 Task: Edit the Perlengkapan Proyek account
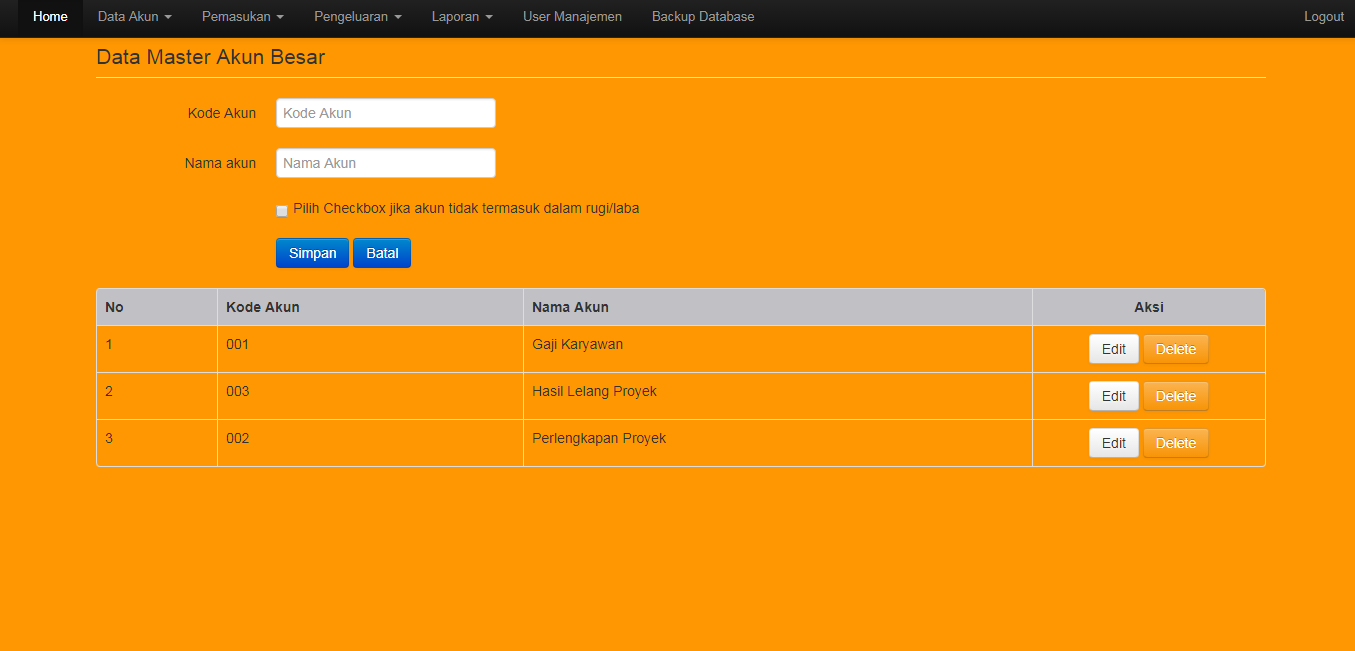pyautogui.click(x=1113, y=442)
